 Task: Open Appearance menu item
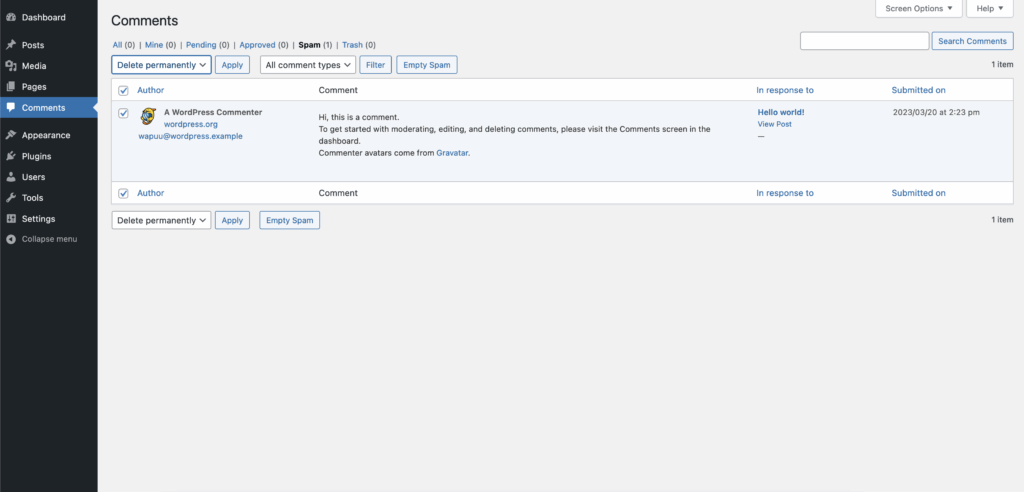point(48,135)
